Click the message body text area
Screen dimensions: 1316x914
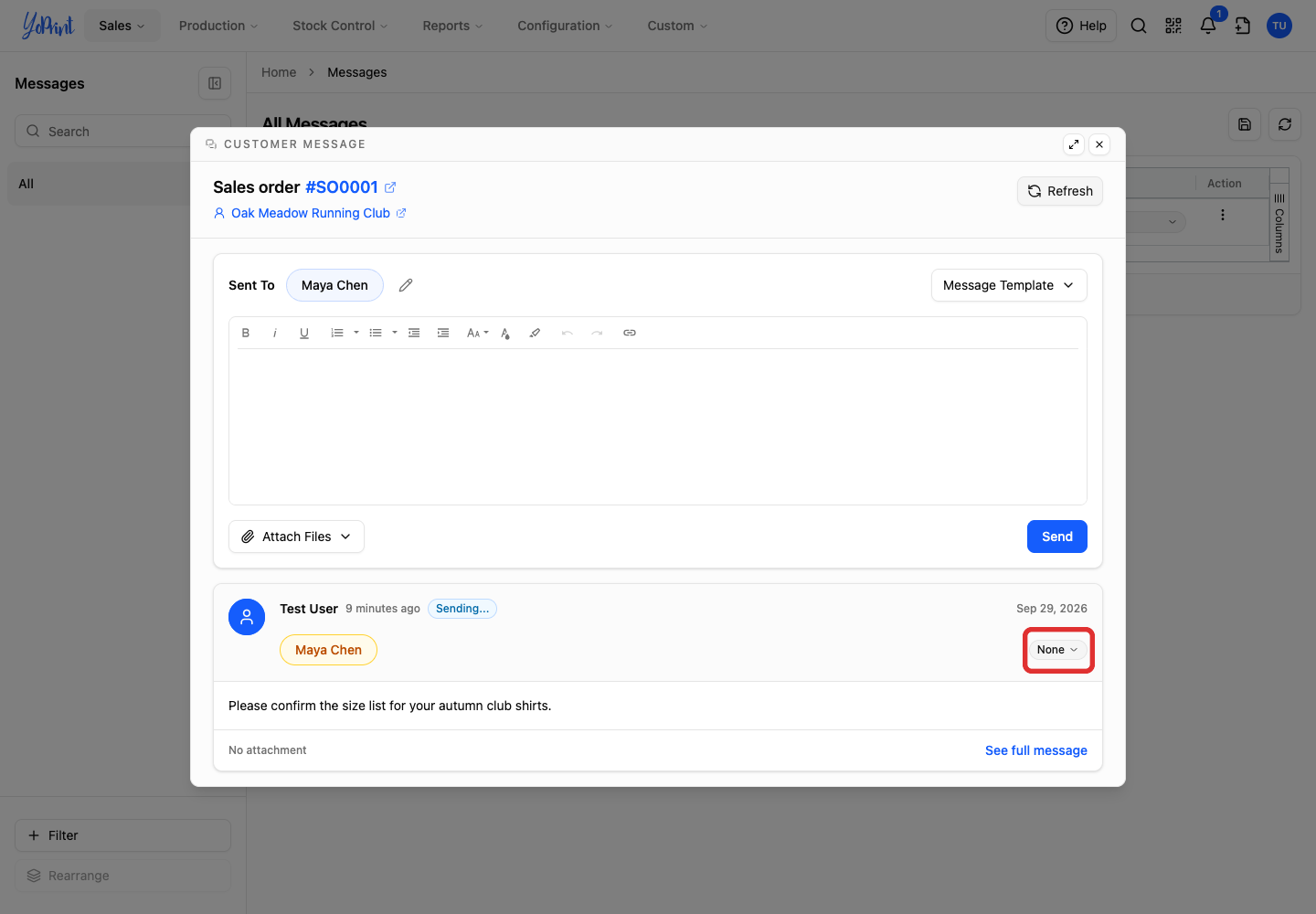click(x=658, y=426)
